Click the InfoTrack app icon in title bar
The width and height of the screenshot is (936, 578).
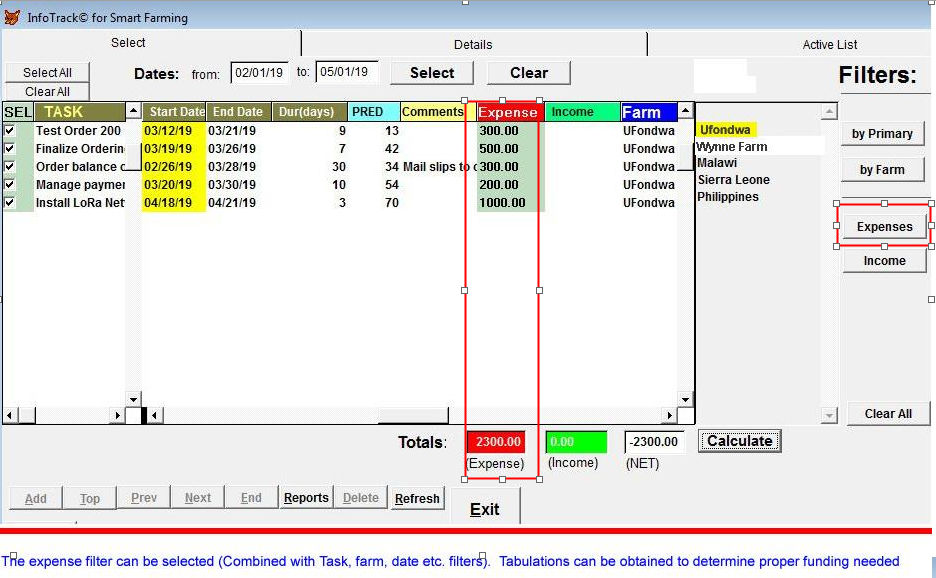point(12,17)
